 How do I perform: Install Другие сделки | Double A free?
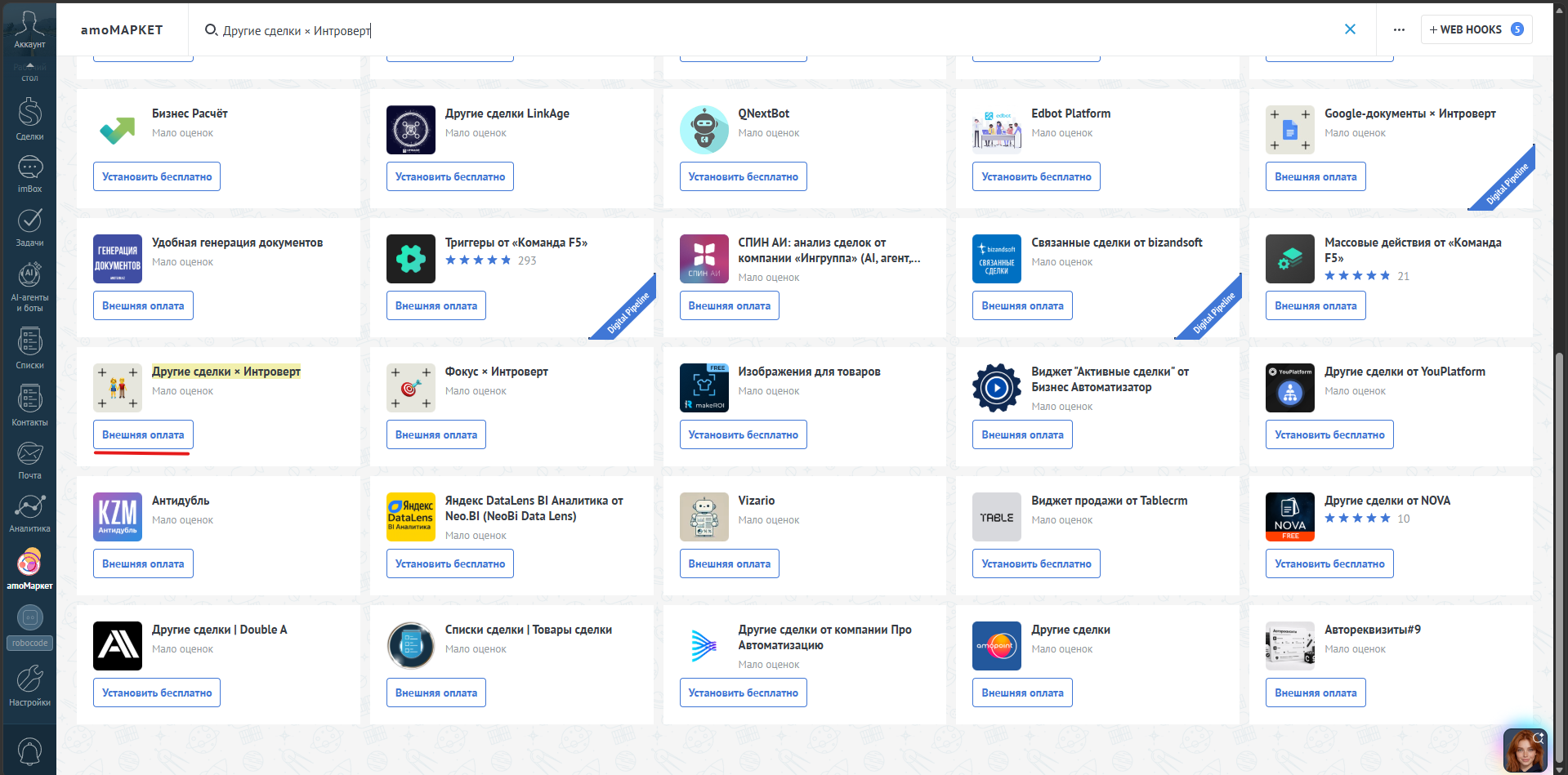(x=157, y=693)
